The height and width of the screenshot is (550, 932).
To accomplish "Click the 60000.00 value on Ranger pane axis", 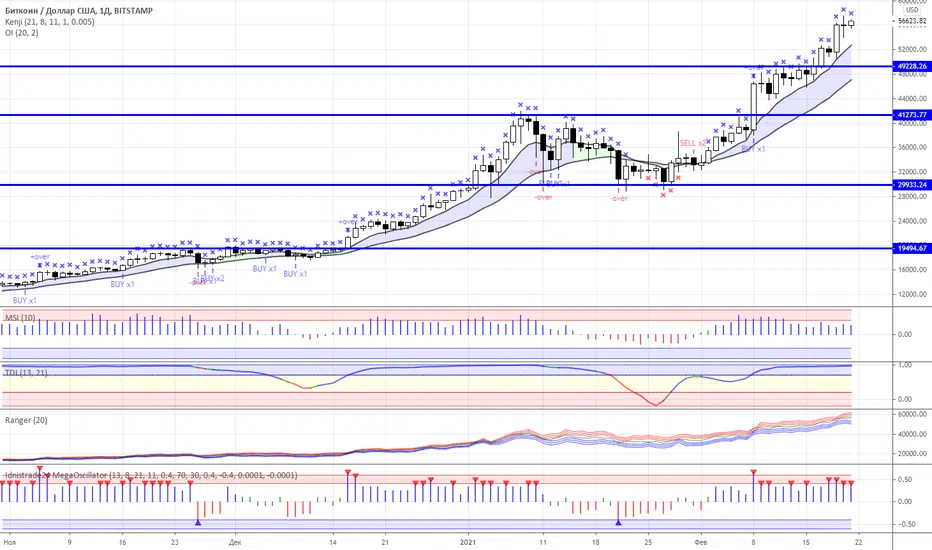I will coord(912,414).
